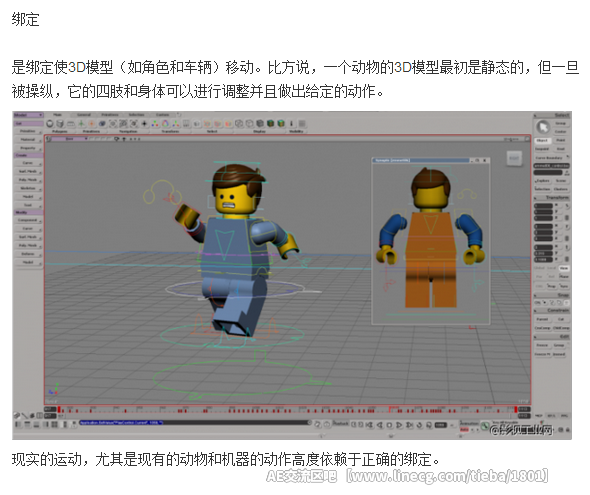
Task: Click the colored triangle rotate icon
Action: (x=166, y=123)
